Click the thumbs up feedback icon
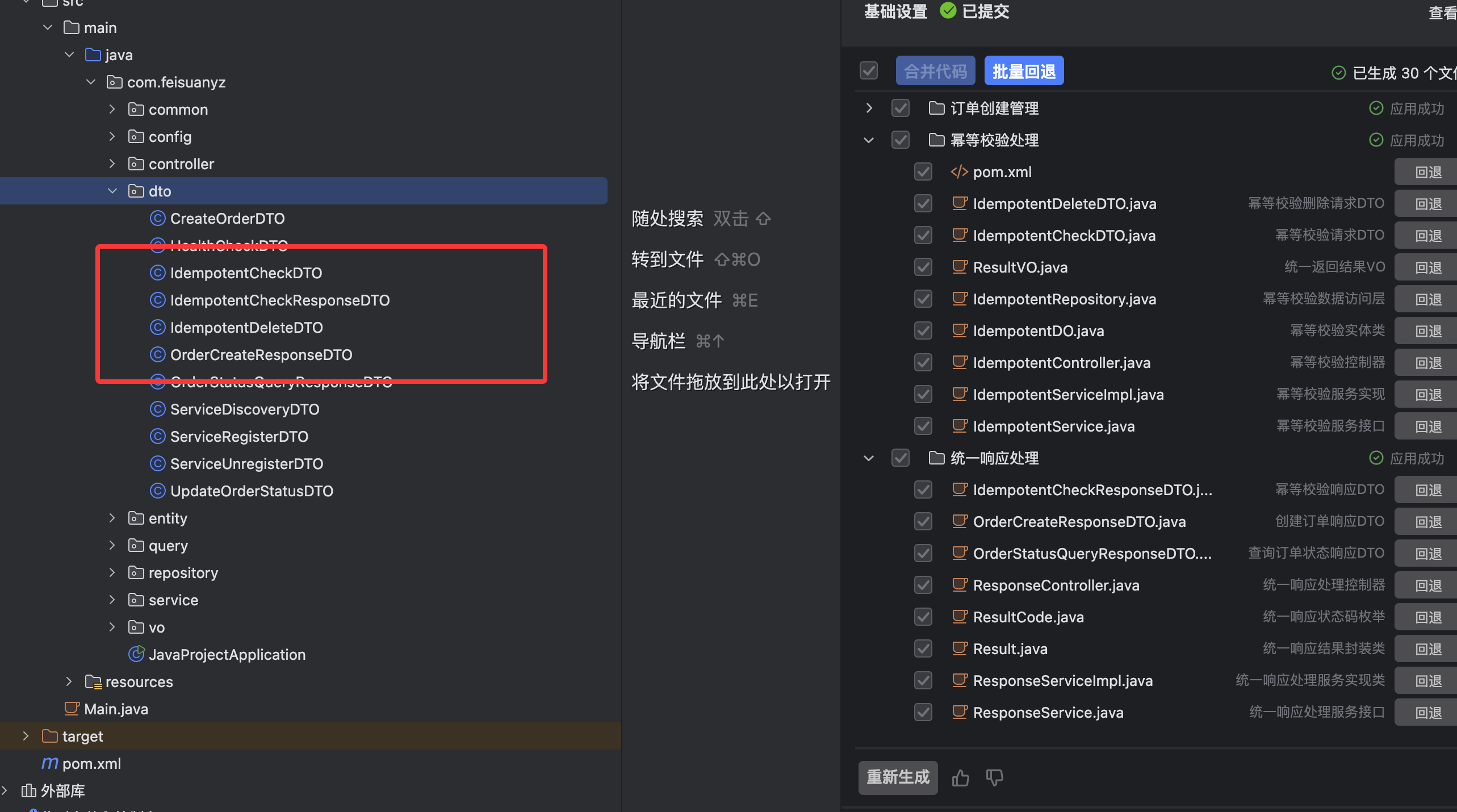 [x=960, y=777]
